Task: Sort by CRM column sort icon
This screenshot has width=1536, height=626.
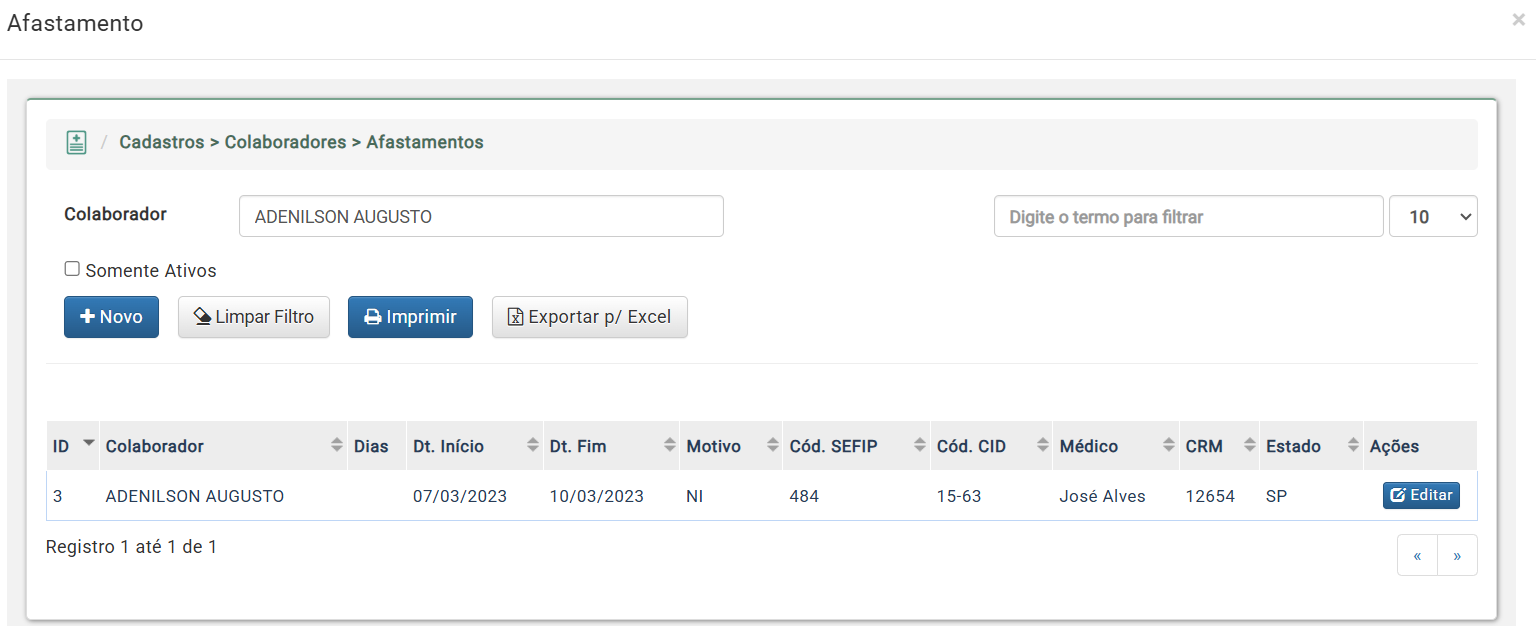Action: coord(1249,446)
